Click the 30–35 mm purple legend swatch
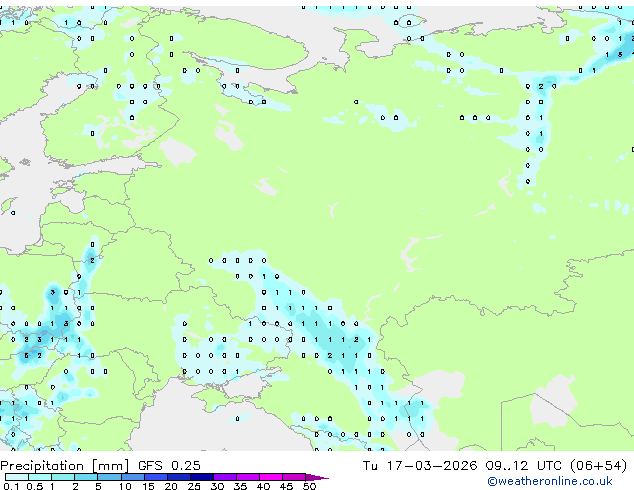 coord(225,477)
